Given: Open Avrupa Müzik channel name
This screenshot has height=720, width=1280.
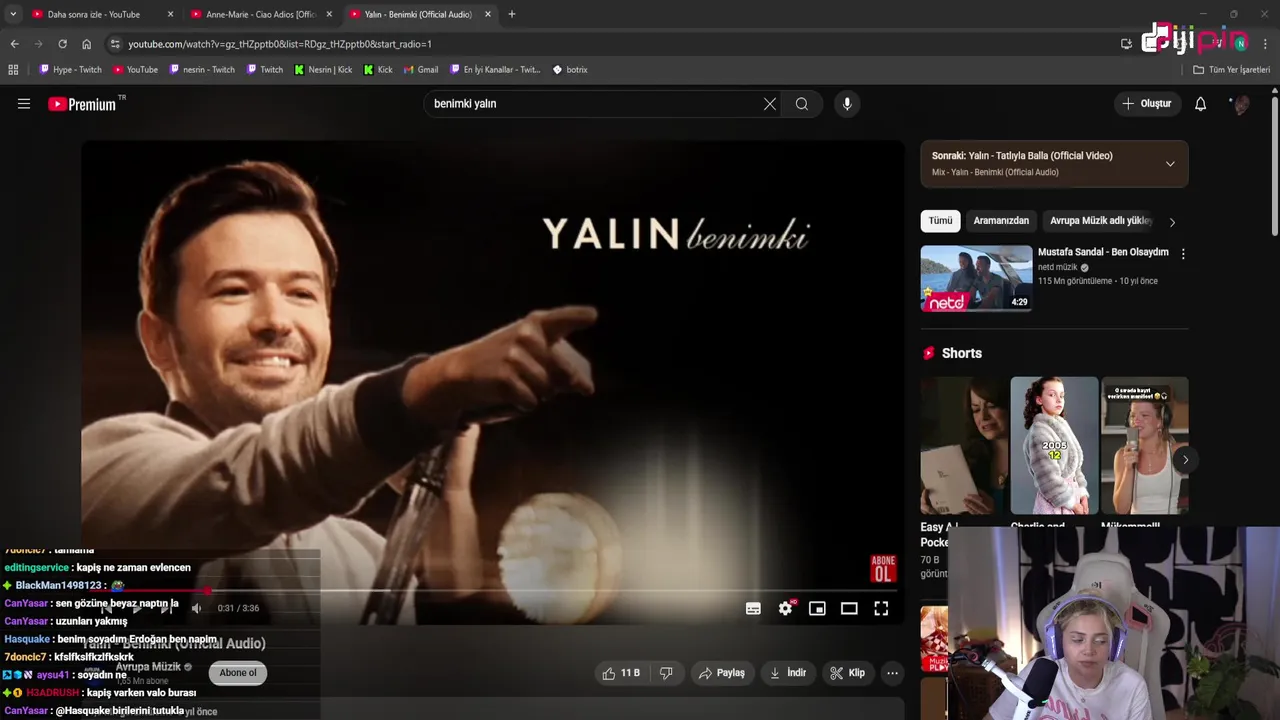Looking at the screenshot, I should pyautogui.click(x=148, y=667).
